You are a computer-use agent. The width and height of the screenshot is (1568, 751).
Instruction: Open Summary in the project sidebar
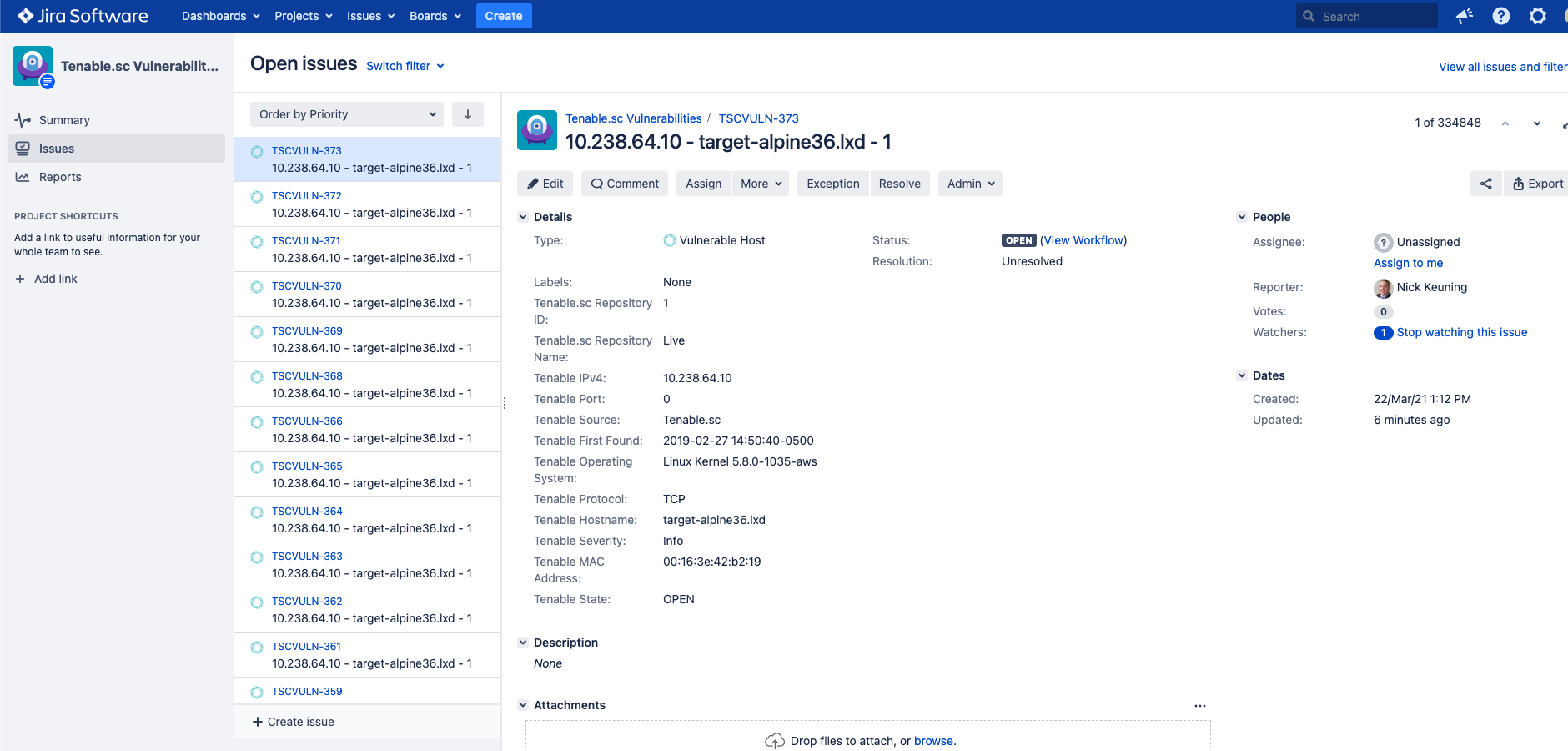pos(117,120)
